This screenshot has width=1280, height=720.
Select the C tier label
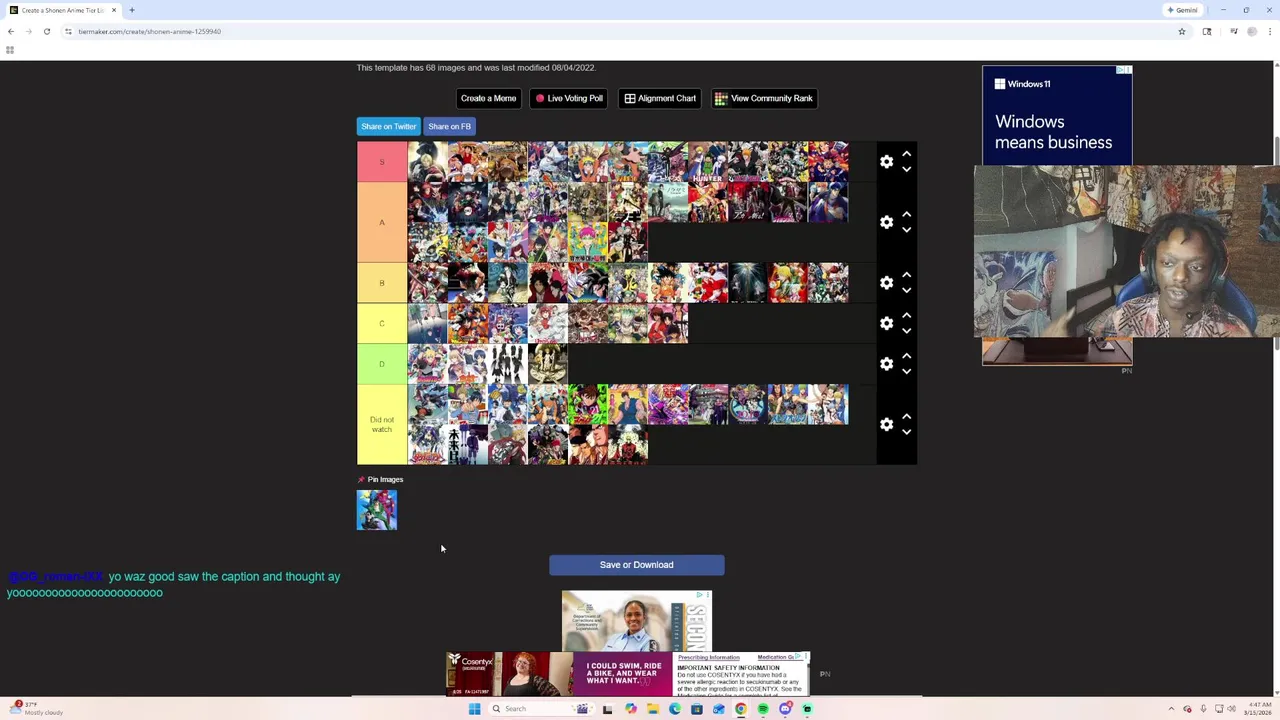pyautogui.click(x=382, y=323)
